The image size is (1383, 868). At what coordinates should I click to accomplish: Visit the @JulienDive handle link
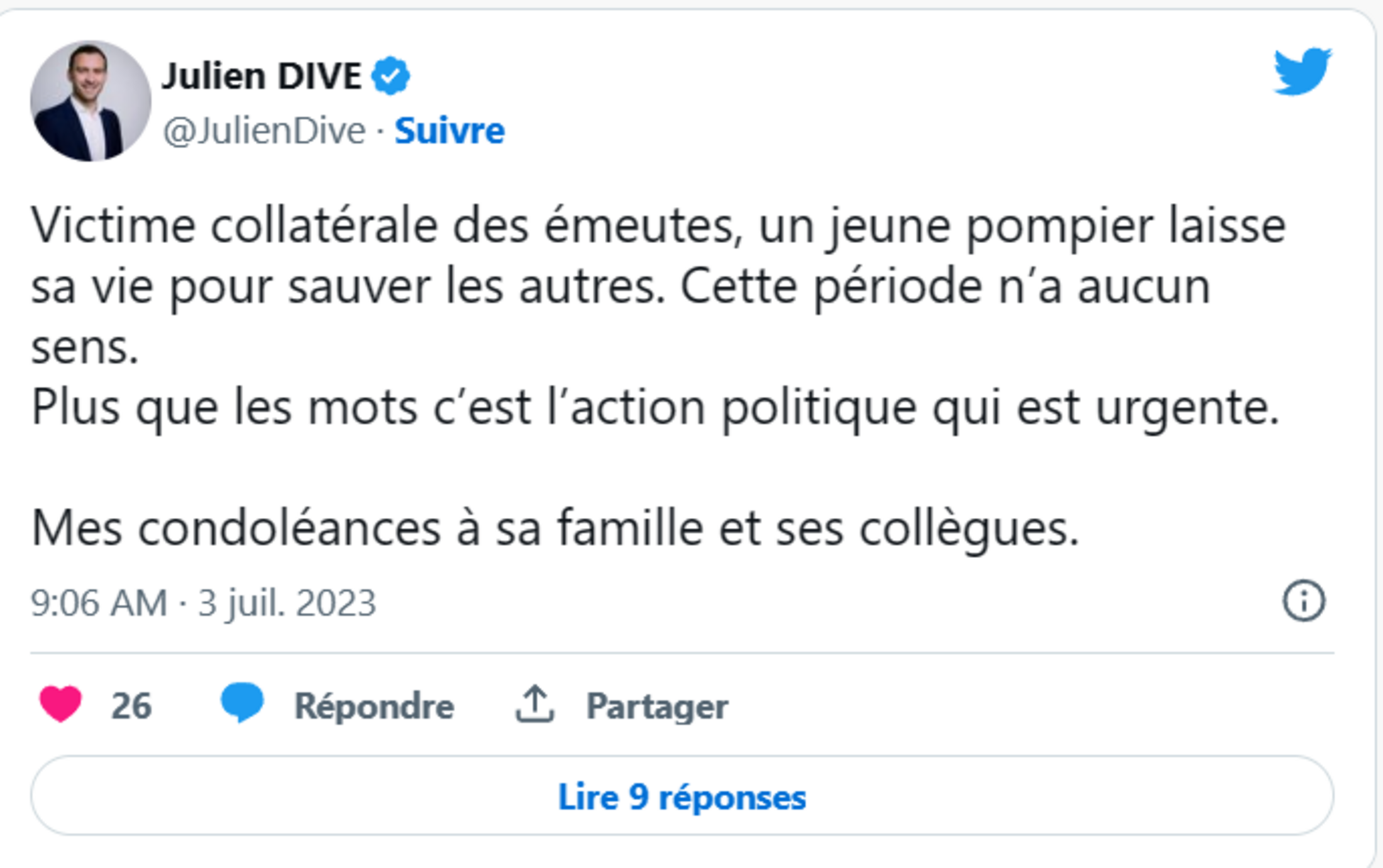(264, 131)
